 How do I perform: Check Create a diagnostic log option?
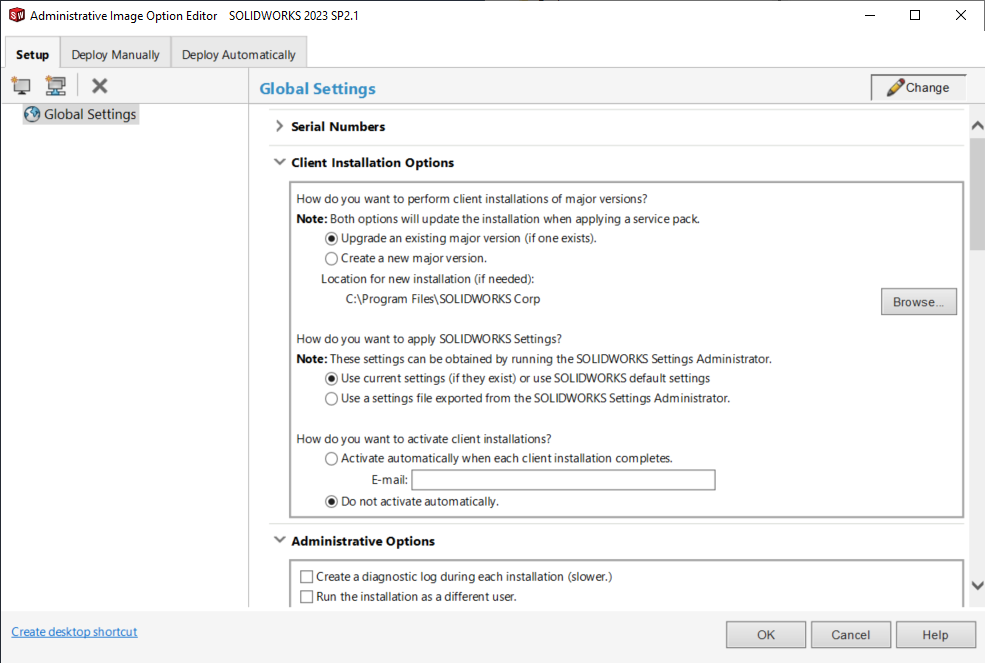click(x=307, y=577)
